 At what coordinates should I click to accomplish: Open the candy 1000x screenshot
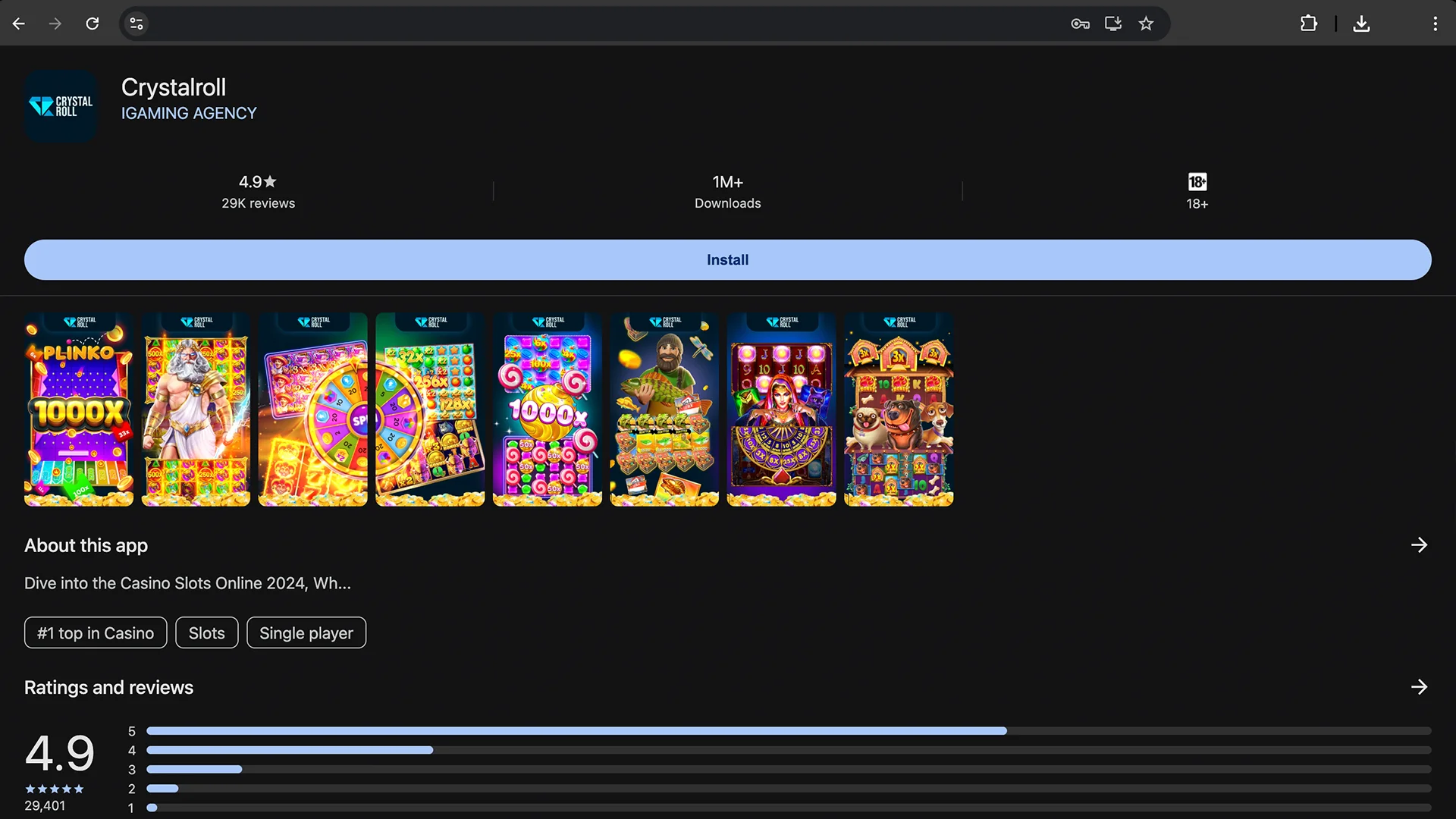[548, 409]
